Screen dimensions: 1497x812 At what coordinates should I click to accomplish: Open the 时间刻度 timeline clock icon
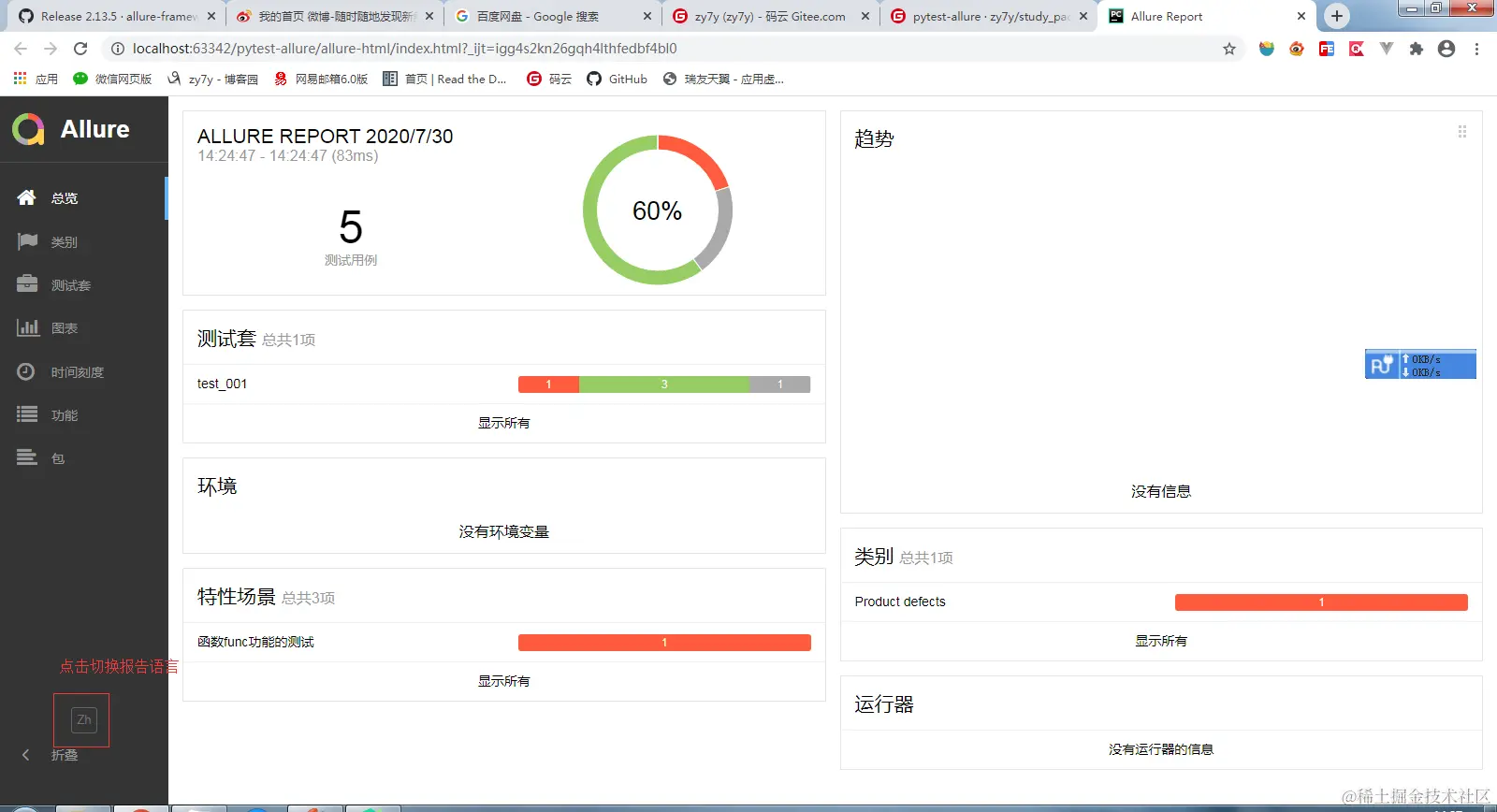pos(27,371)
